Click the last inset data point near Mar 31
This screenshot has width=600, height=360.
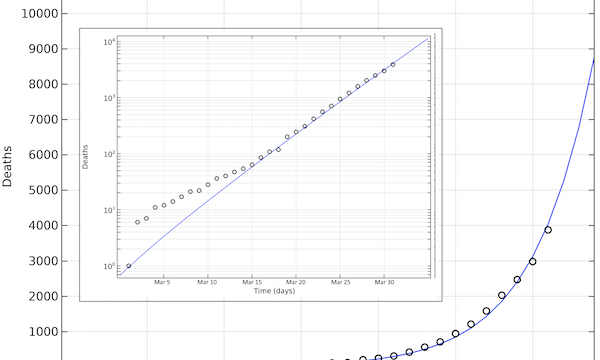tap(393, 65)
